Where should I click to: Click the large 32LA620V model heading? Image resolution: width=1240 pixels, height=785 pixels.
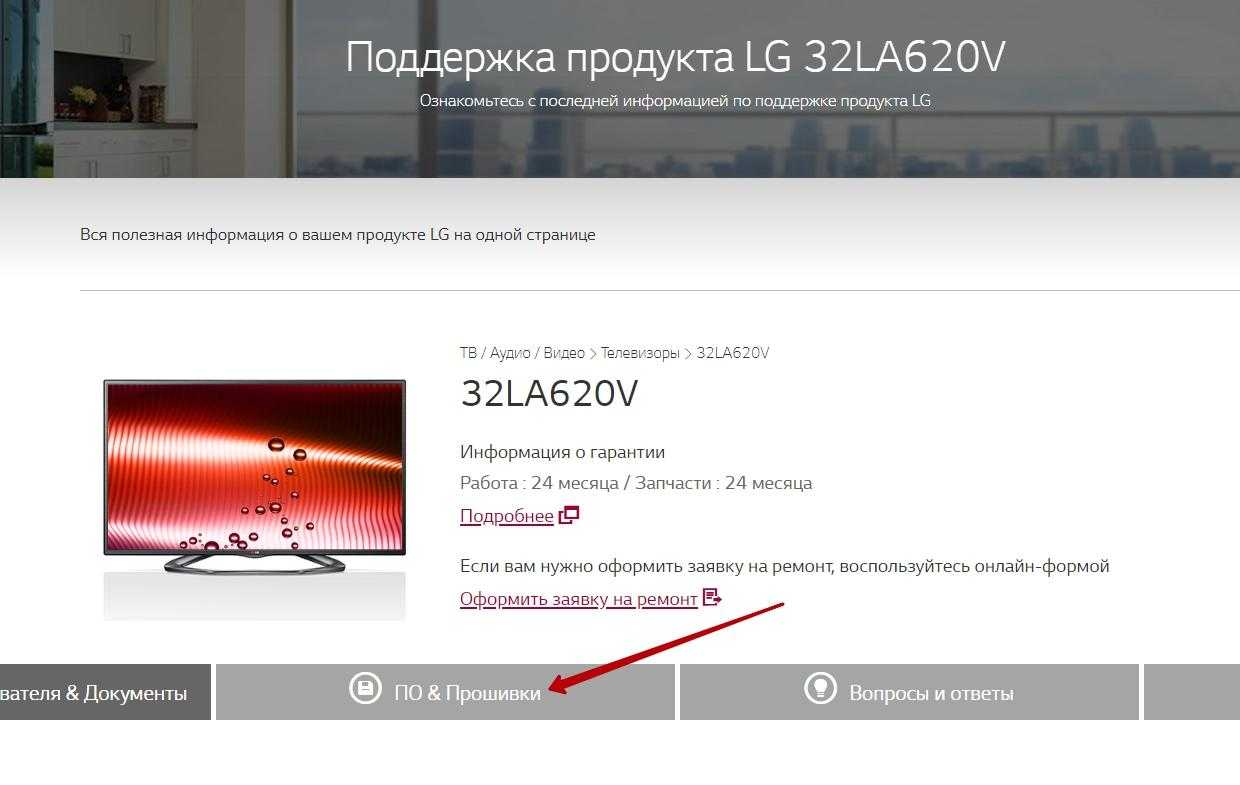[x=549, y=394]
